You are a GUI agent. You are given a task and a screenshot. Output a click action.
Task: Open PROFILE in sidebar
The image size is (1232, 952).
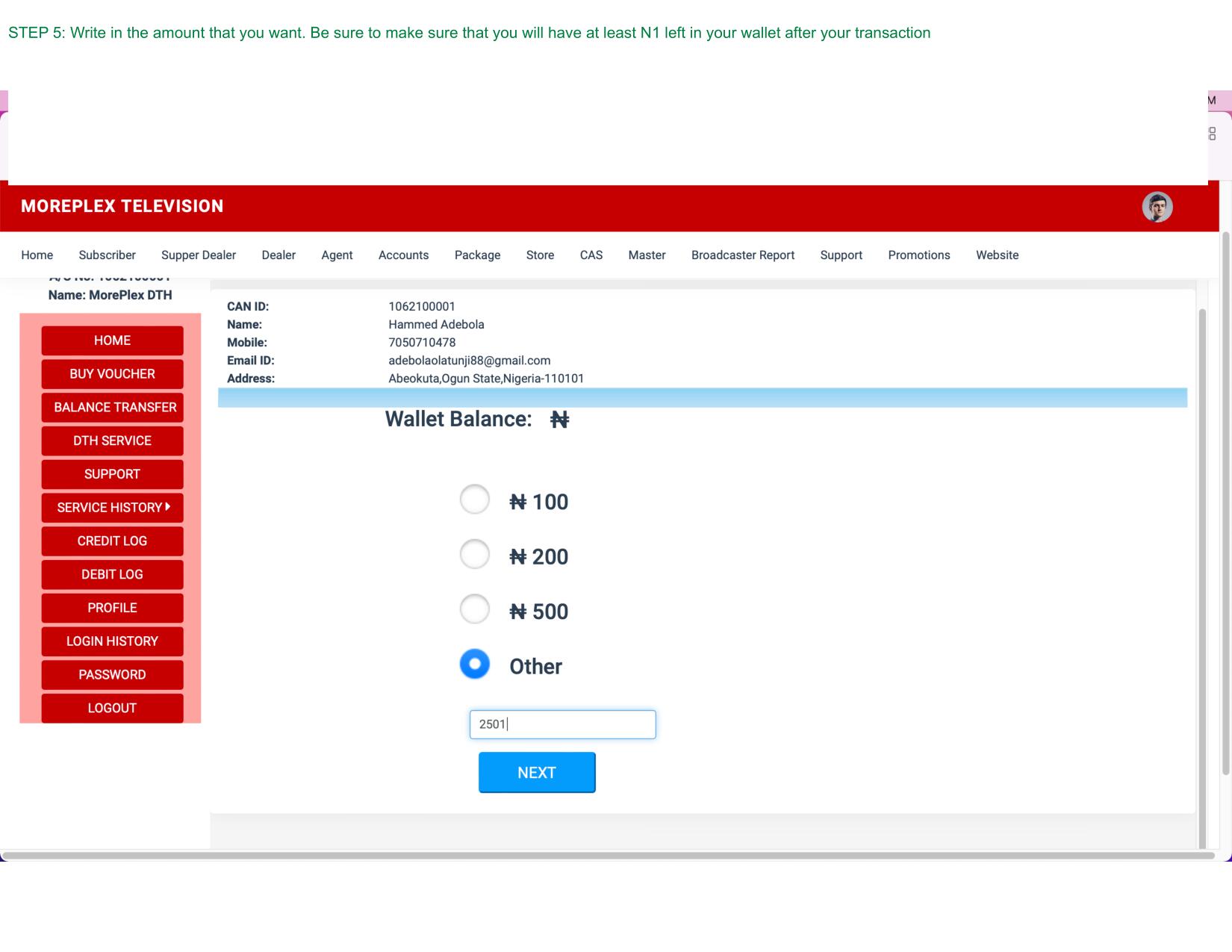click(112, 608)
